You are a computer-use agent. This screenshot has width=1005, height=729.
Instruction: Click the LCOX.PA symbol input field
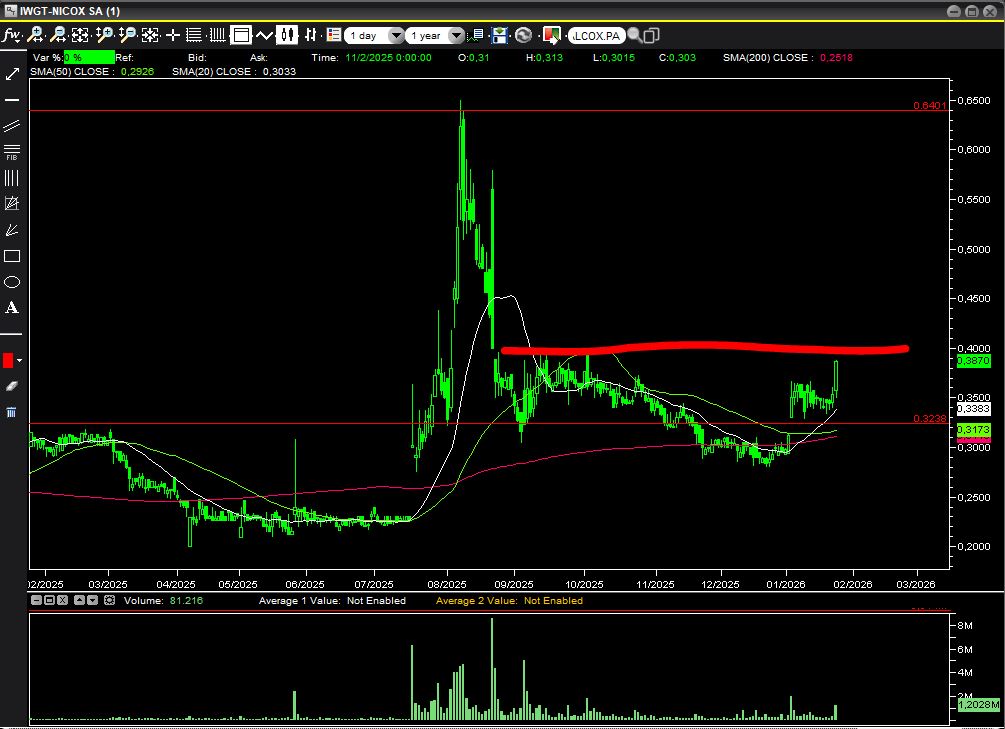click(596, 35)
